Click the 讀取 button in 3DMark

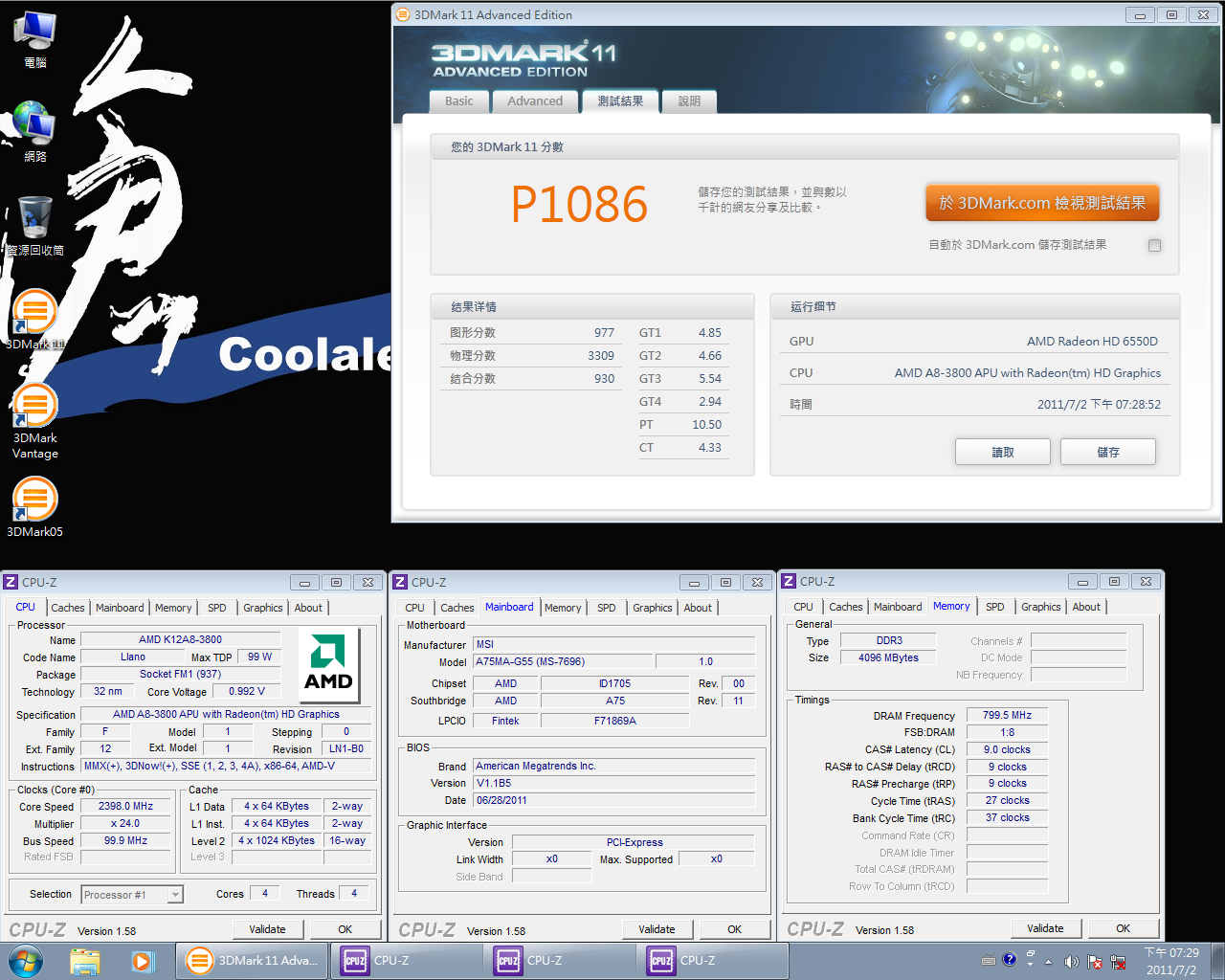tap(1003, 452)
